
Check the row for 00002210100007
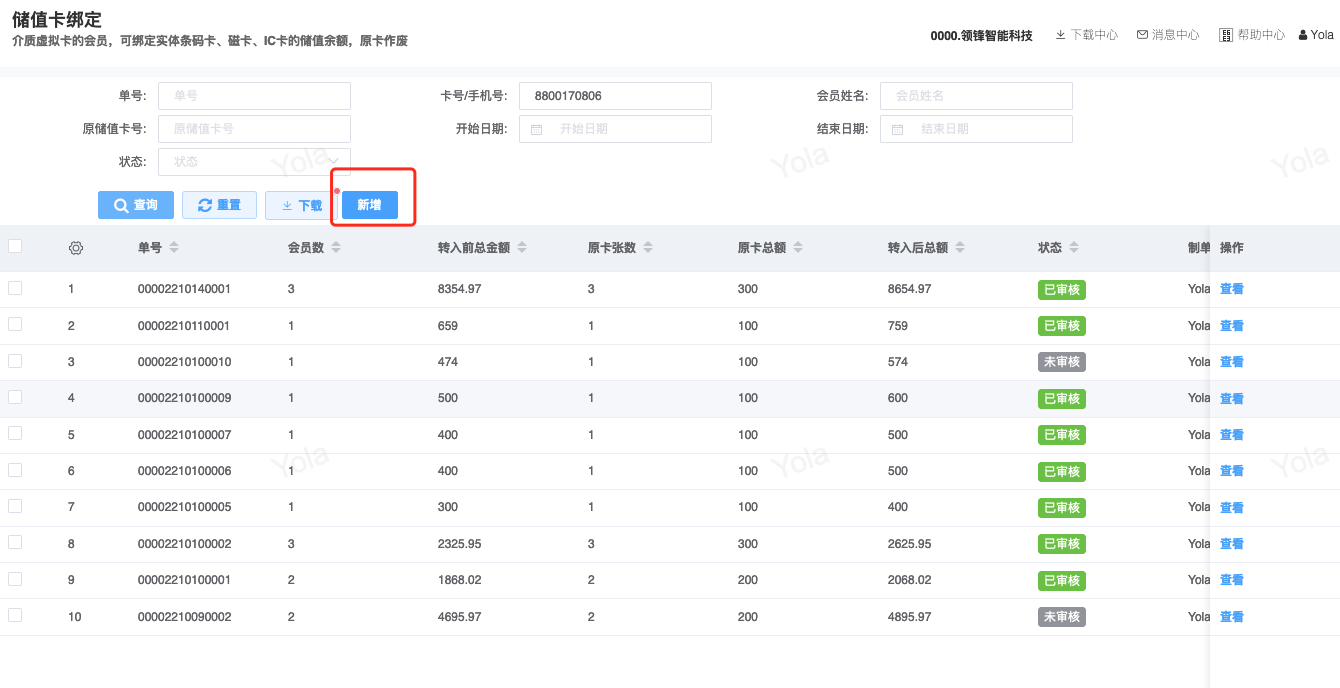15,433
